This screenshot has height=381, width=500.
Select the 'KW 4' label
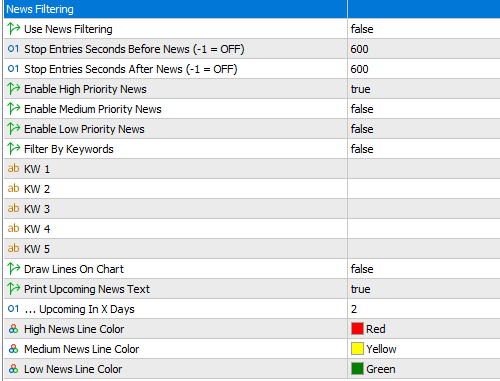(x=37, y=229)
